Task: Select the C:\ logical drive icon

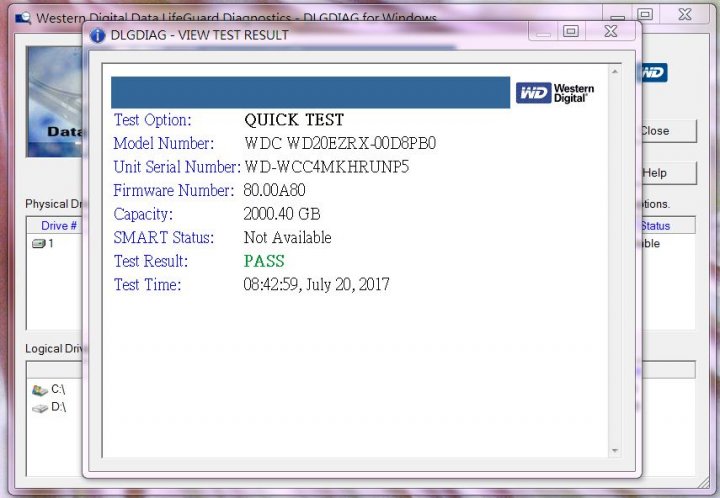Action: tap(40, 390)
